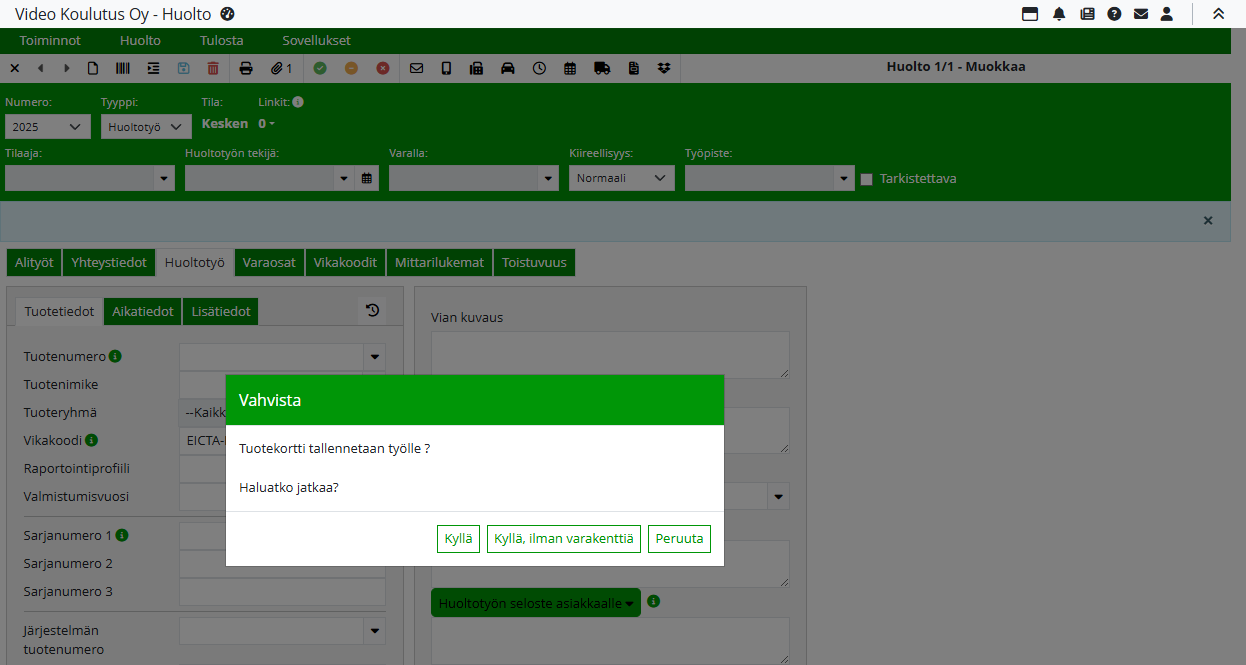
Task: Expand the Tuotenumero dropdown arrow
Action: (x=375, y=356)
